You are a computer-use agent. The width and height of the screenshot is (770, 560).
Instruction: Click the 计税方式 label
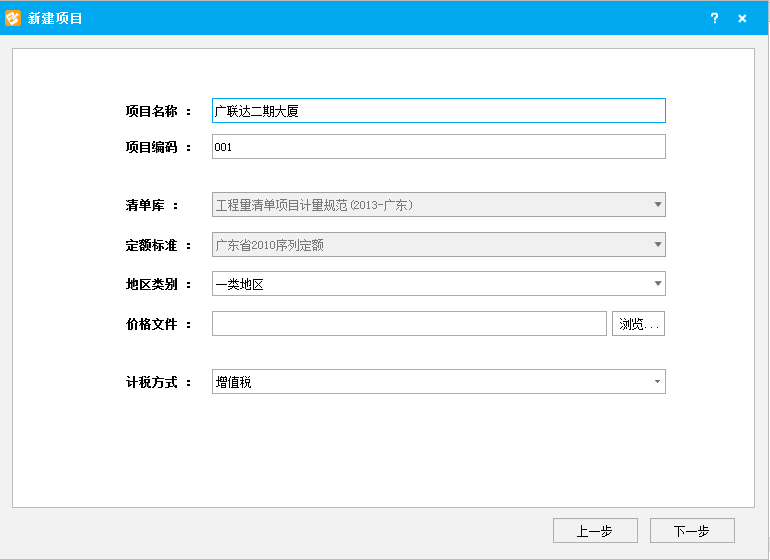click(151, 382)
